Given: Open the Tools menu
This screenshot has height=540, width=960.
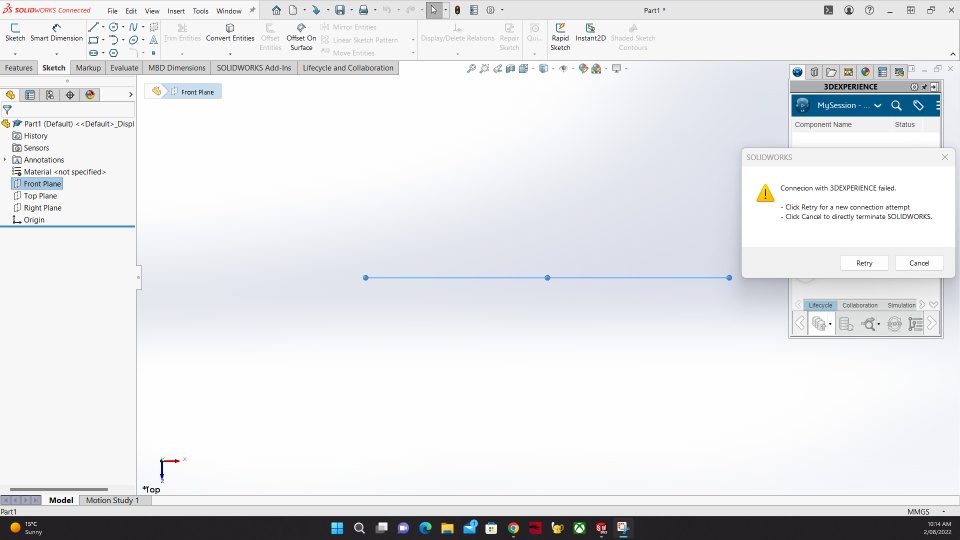Looking at the screenshot, I should coord(200,11).
